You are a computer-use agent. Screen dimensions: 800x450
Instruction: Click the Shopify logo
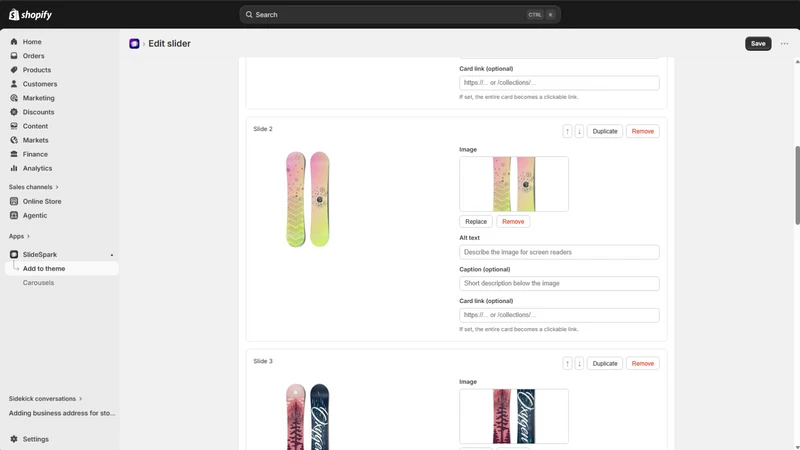(30, 15)
